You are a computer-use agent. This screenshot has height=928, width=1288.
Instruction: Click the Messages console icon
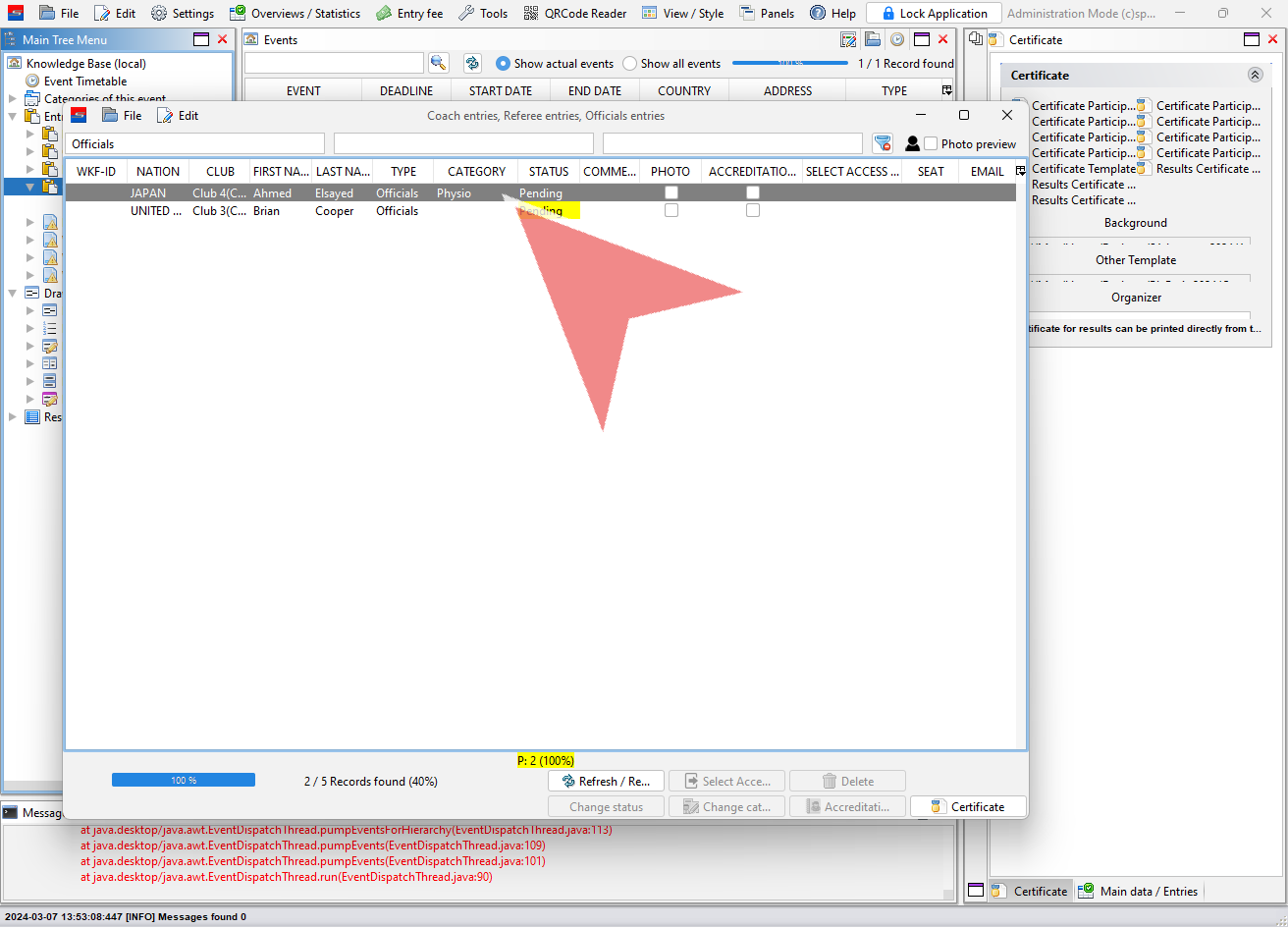pyautogui.click(x=10, y=812)
